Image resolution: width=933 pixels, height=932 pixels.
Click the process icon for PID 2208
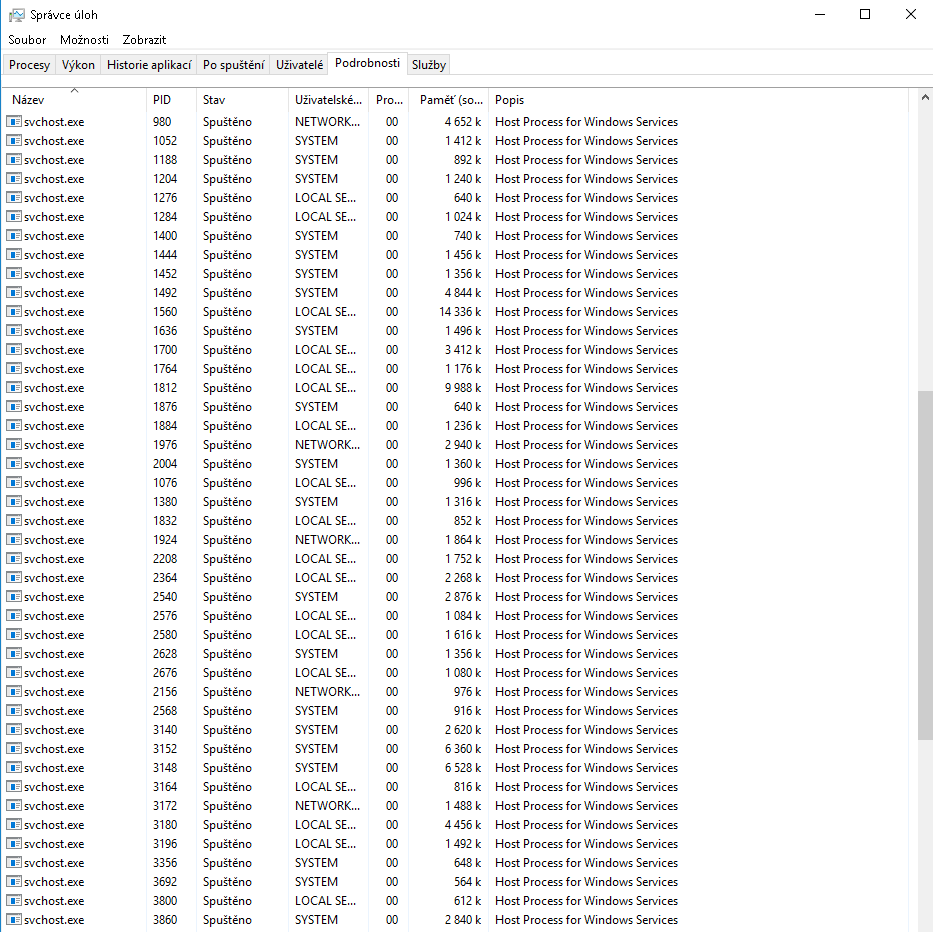(x=14, y=559)
